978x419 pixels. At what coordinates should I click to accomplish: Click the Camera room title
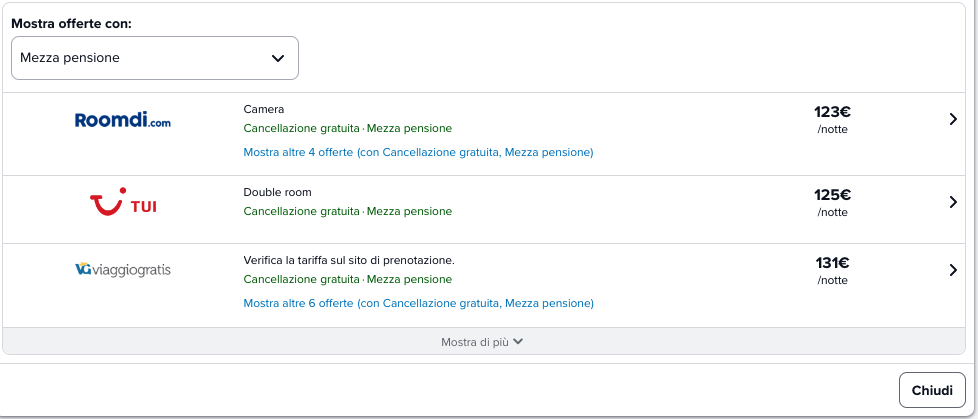coord(264,109)
